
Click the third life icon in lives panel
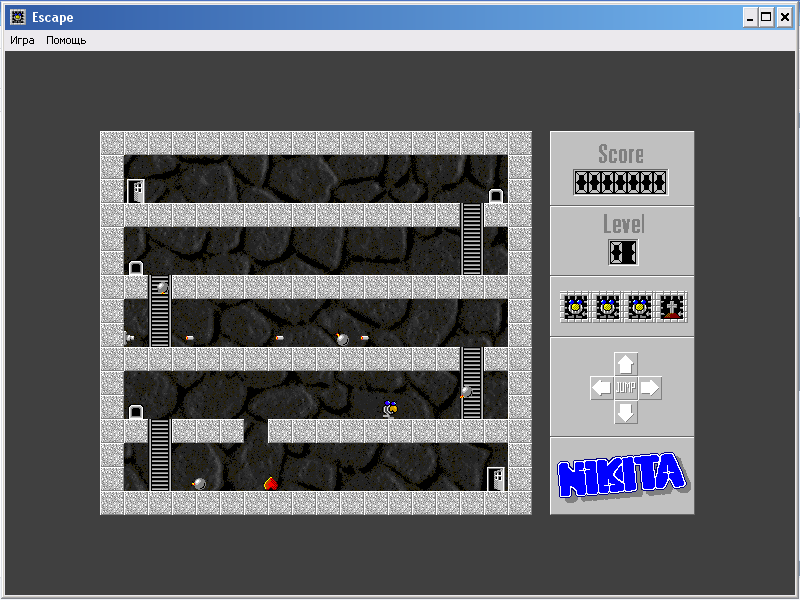click(639, 307)
